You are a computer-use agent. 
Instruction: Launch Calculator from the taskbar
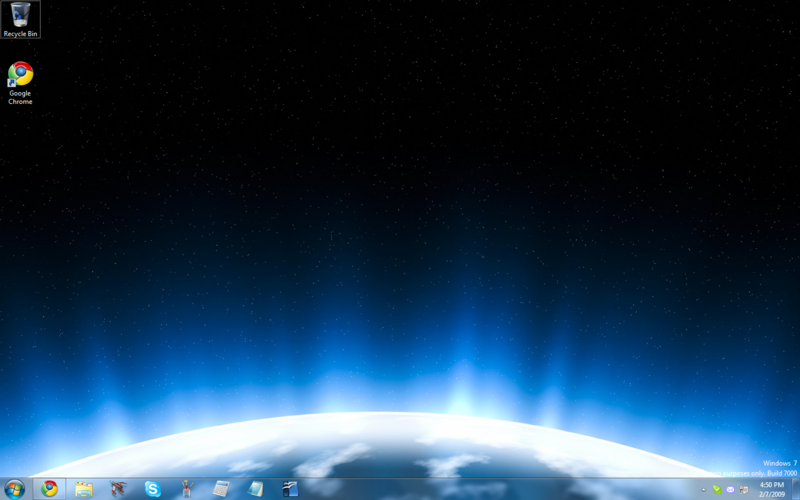[221, 489]
